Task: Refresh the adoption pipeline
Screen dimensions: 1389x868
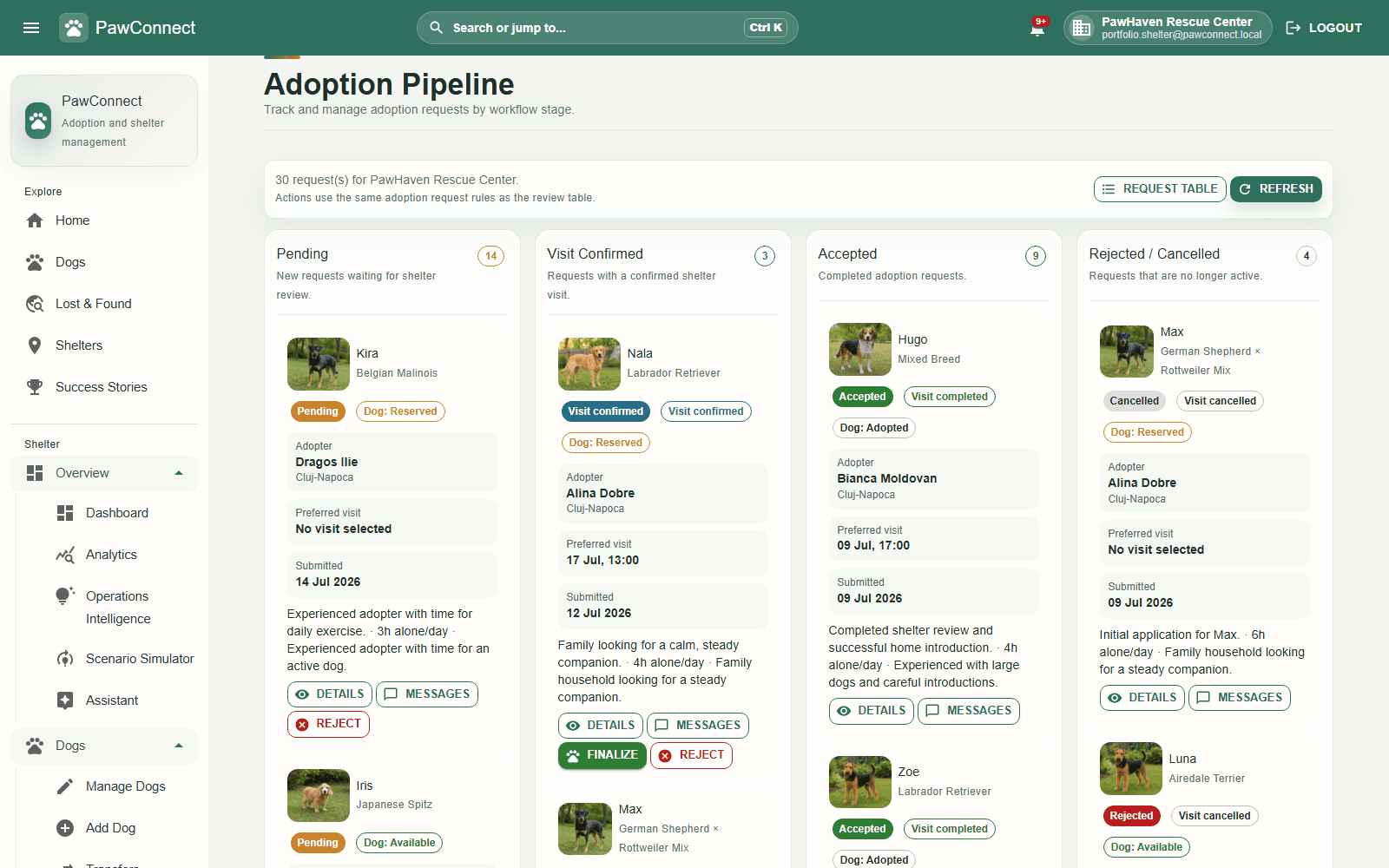Action: pyautogui.click(x=1275, y=189)
